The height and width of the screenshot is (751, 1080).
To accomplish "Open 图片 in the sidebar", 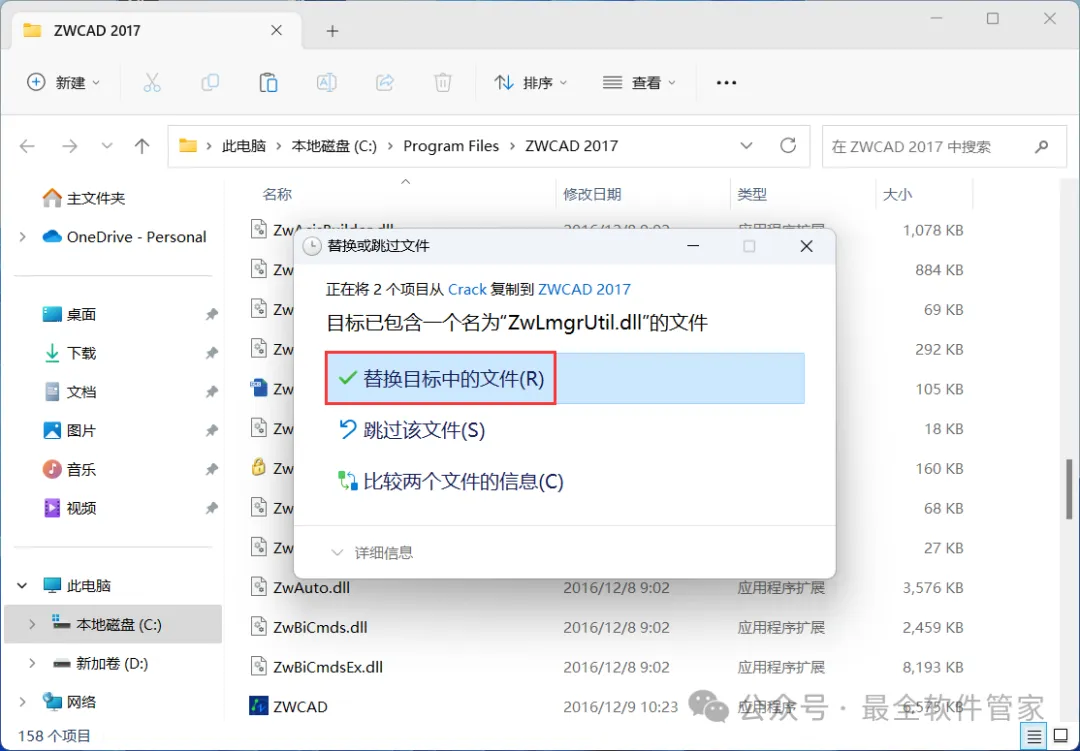I will [69, 431].
